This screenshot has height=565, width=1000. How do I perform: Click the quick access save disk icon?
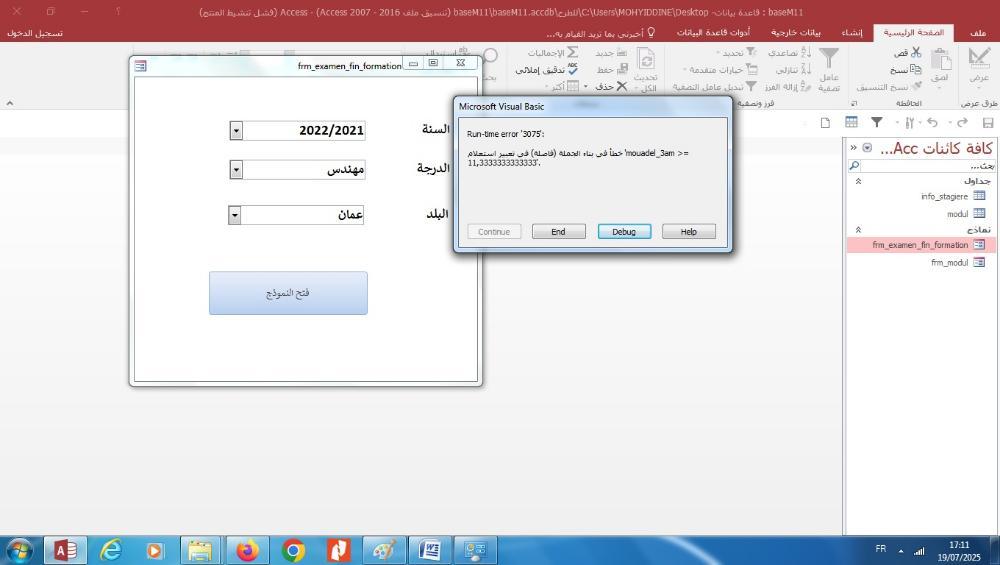point(988,122)
